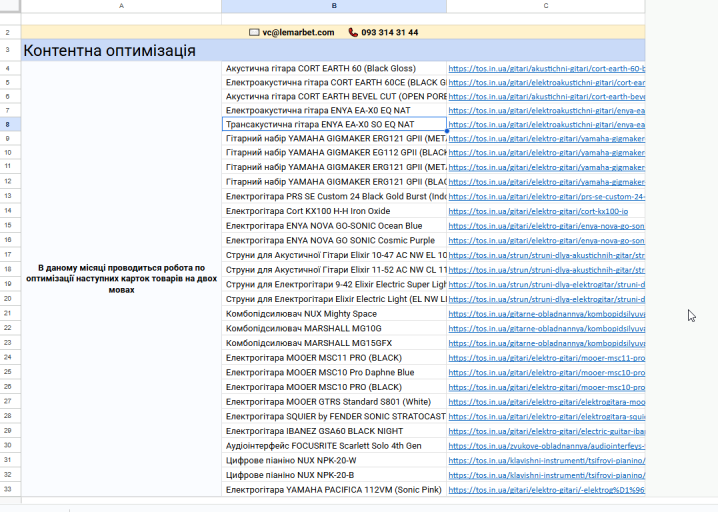Select the row 33 header
This screenshot has width=718, height=512.
pos(11,490)
